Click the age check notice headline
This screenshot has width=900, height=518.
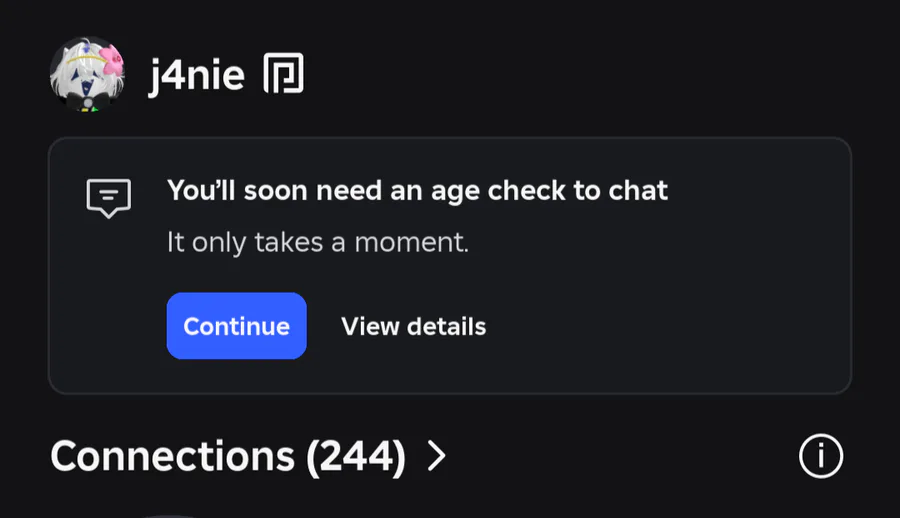[x=417, y=190]
